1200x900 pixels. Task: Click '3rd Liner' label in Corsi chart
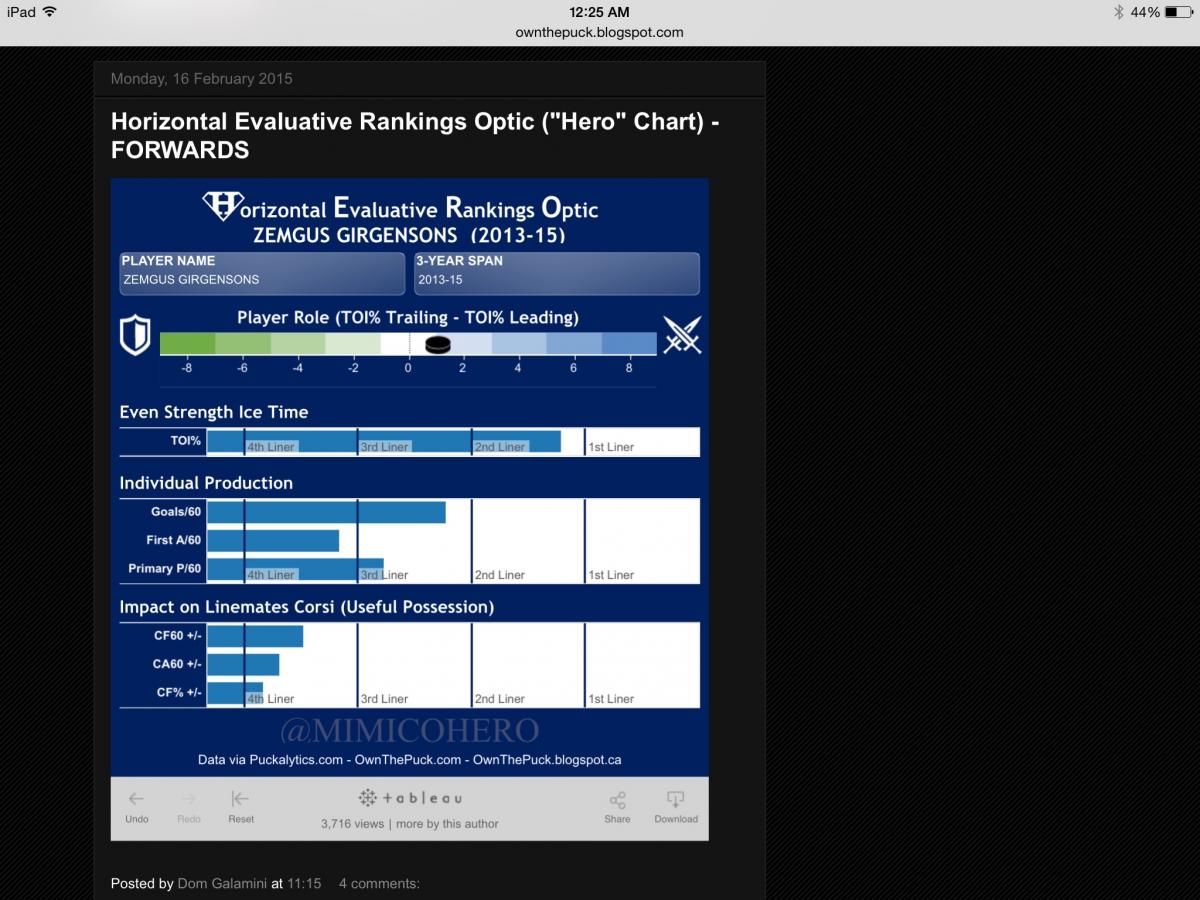385,699
